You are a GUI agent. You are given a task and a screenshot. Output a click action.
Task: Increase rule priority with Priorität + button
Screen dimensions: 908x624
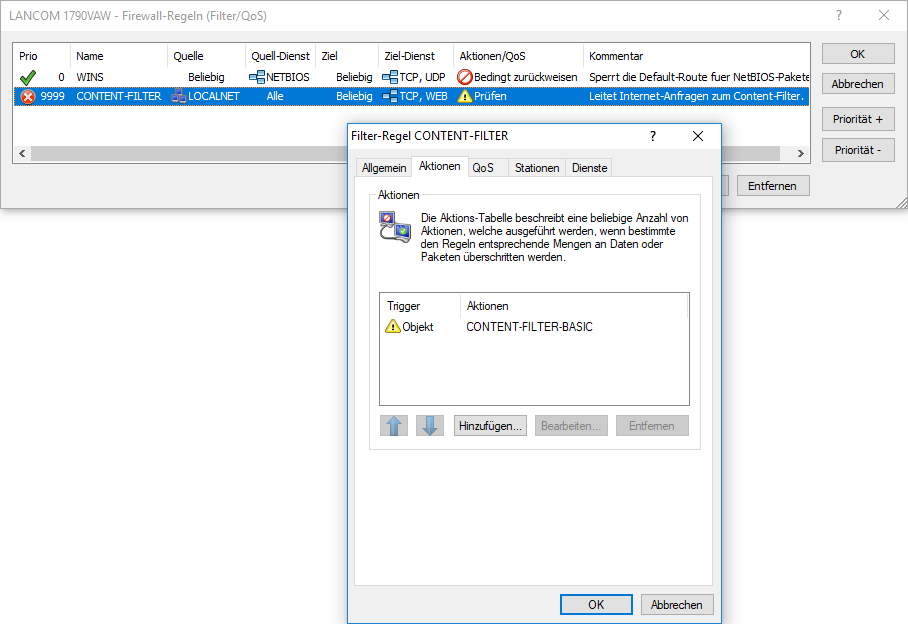[857, 119]
